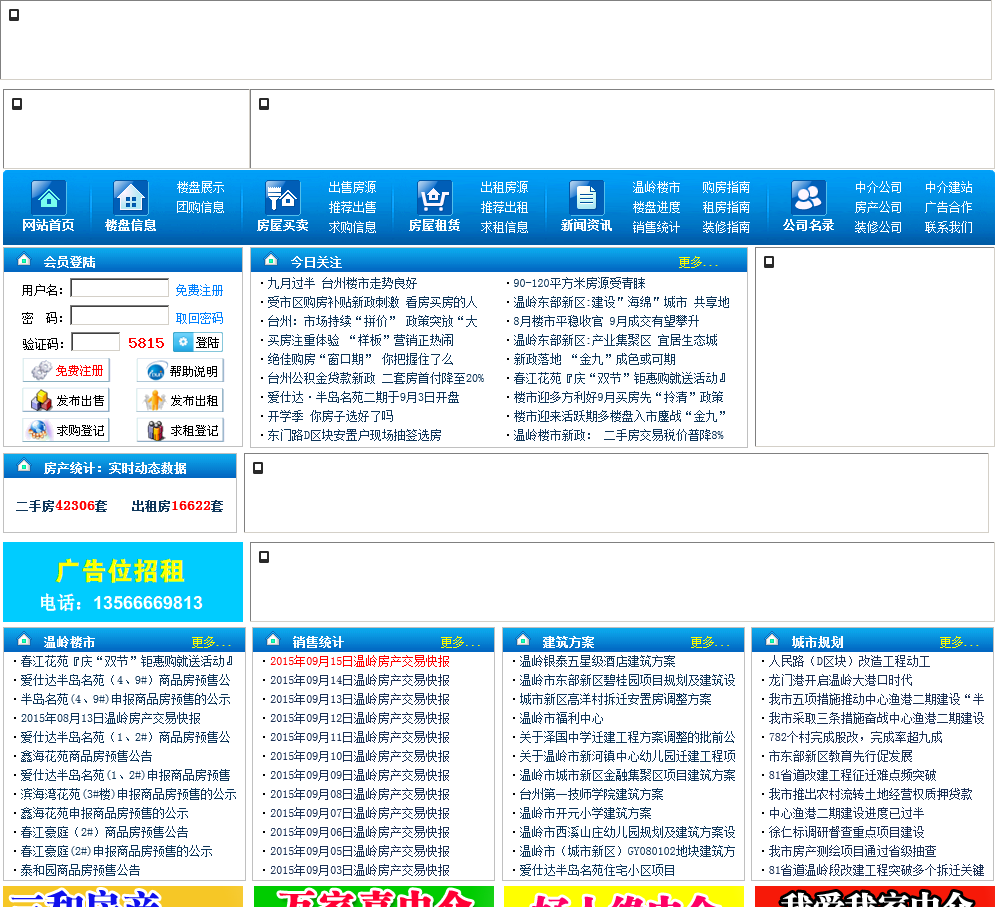Click the house icon beside 会员登陆
This screenshot has width=998, height=907.
24,260
